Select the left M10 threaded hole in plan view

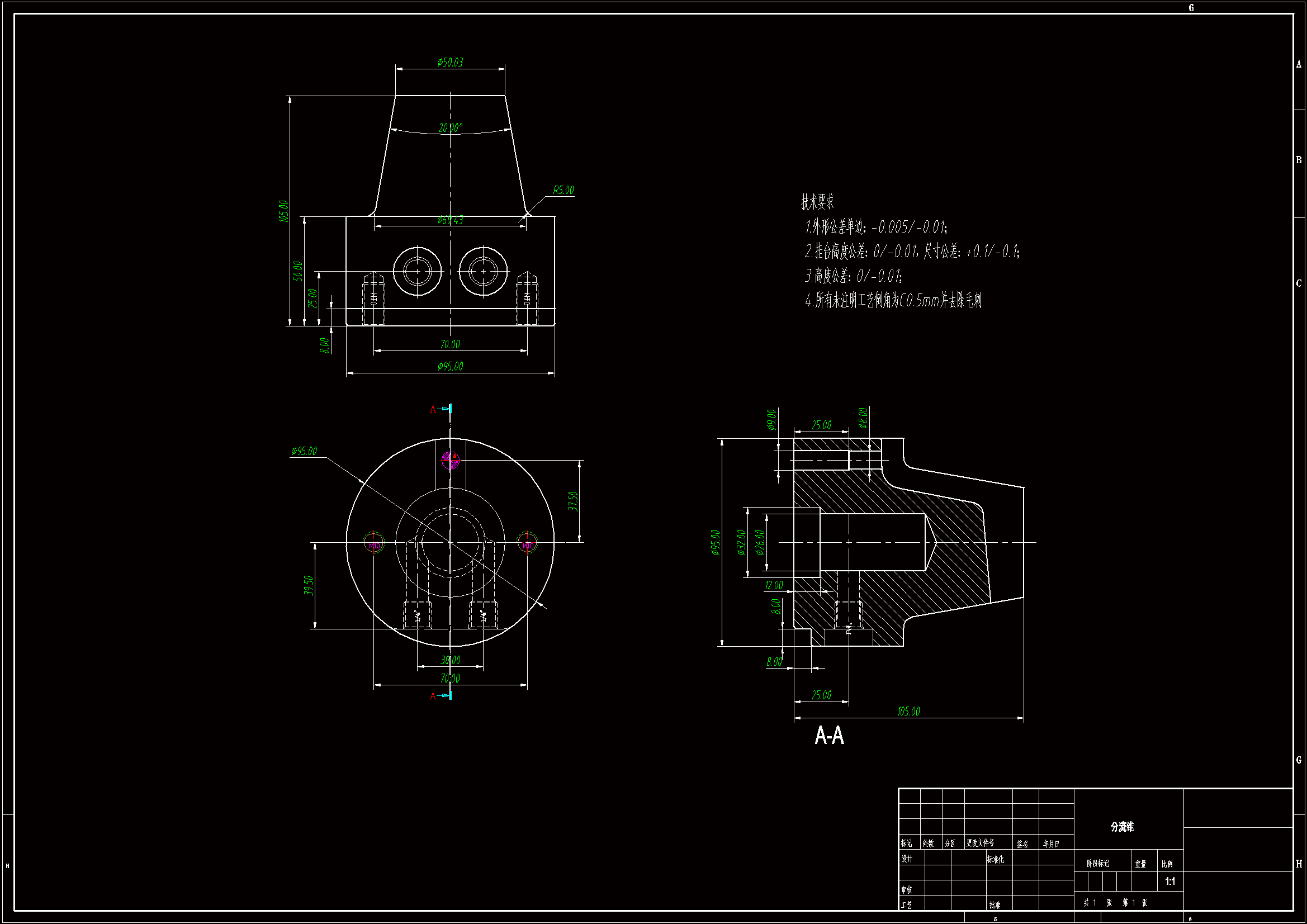click(374, 543)
